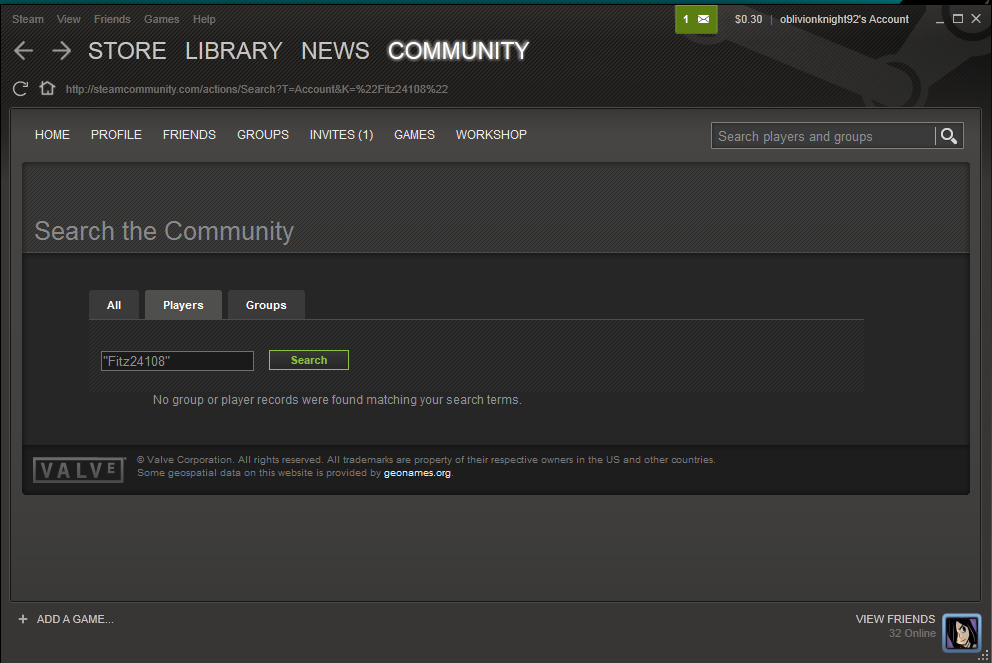Open oblivionknight92's Account menu

(845, 19)
